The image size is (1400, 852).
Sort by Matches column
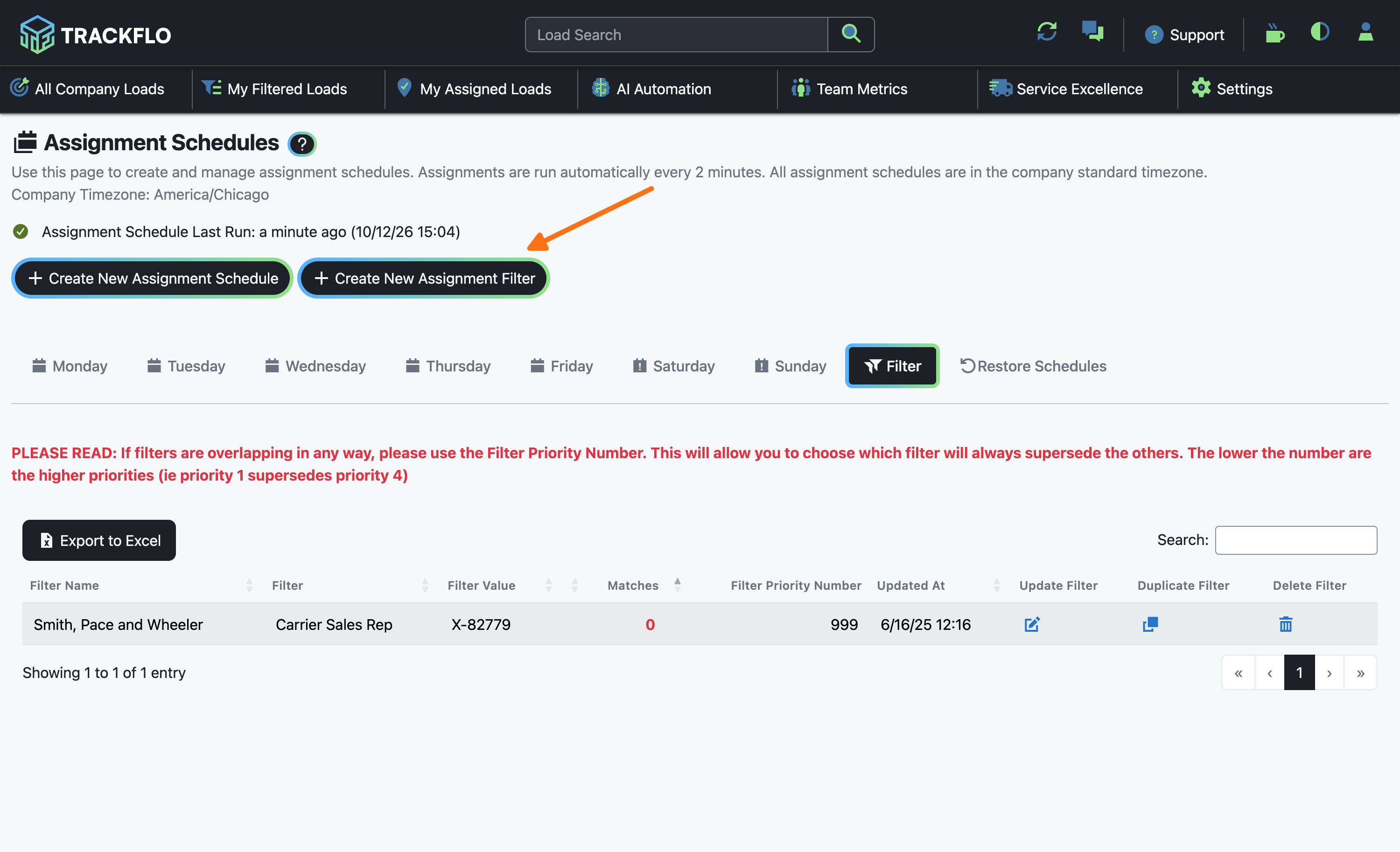[x=643, y=586]
